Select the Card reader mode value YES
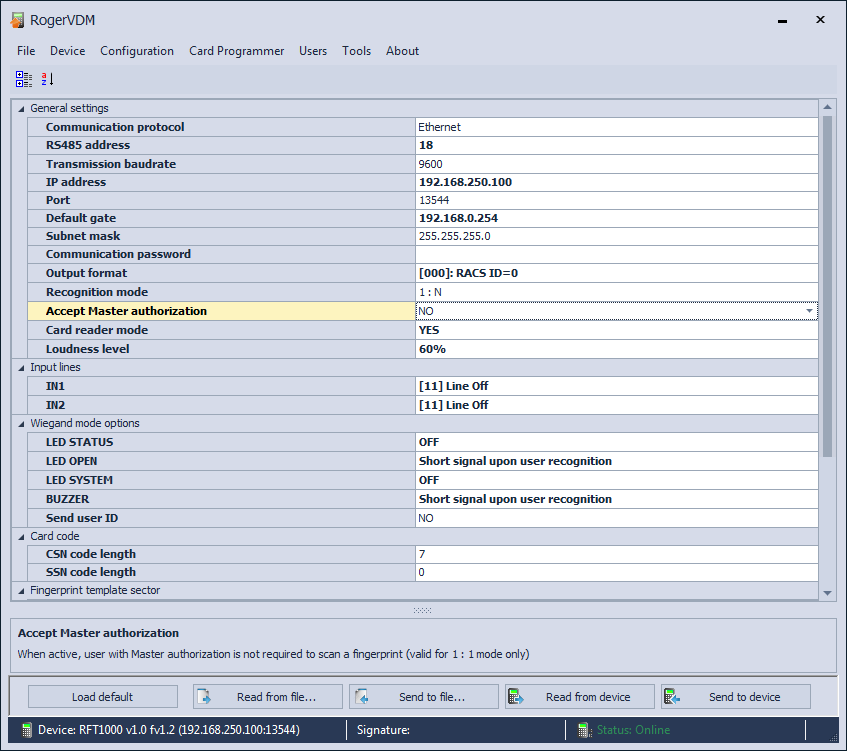Image resolution: width=847 pixels, height=751 pixels. [617, 330]
